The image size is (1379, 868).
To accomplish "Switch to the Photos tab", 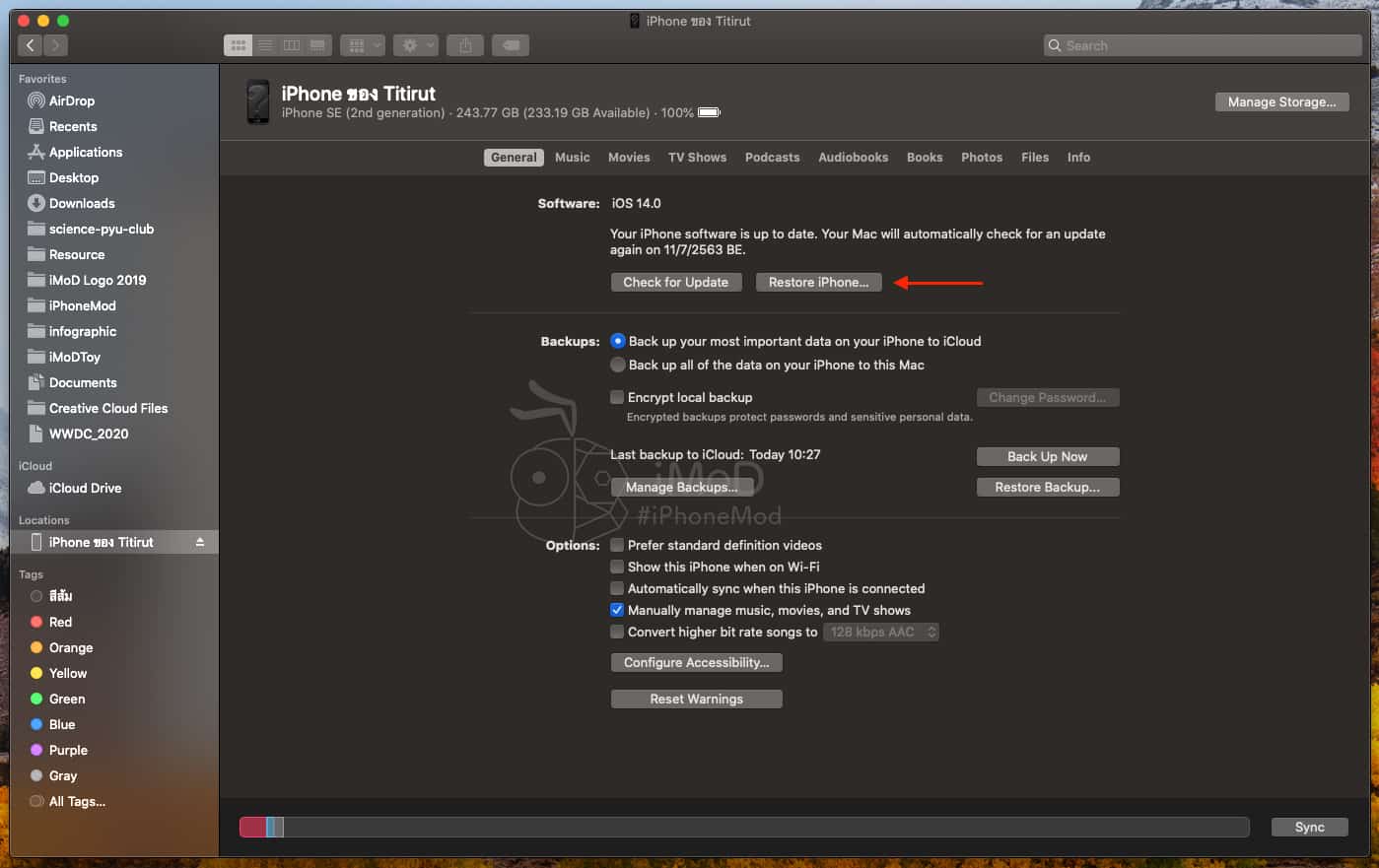I will tap(981, 158).
